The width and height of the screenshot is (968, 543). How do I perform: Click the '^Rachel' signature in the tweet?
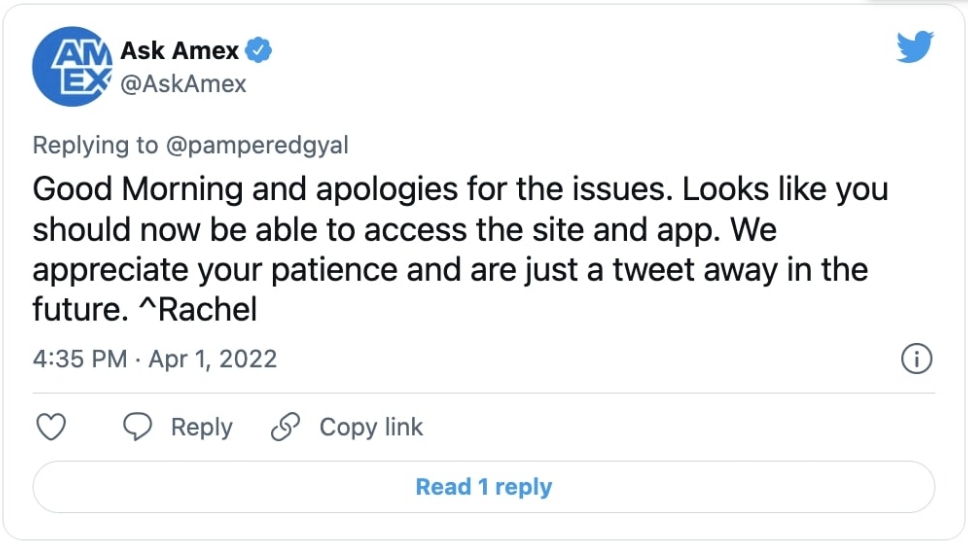[198, 309]
